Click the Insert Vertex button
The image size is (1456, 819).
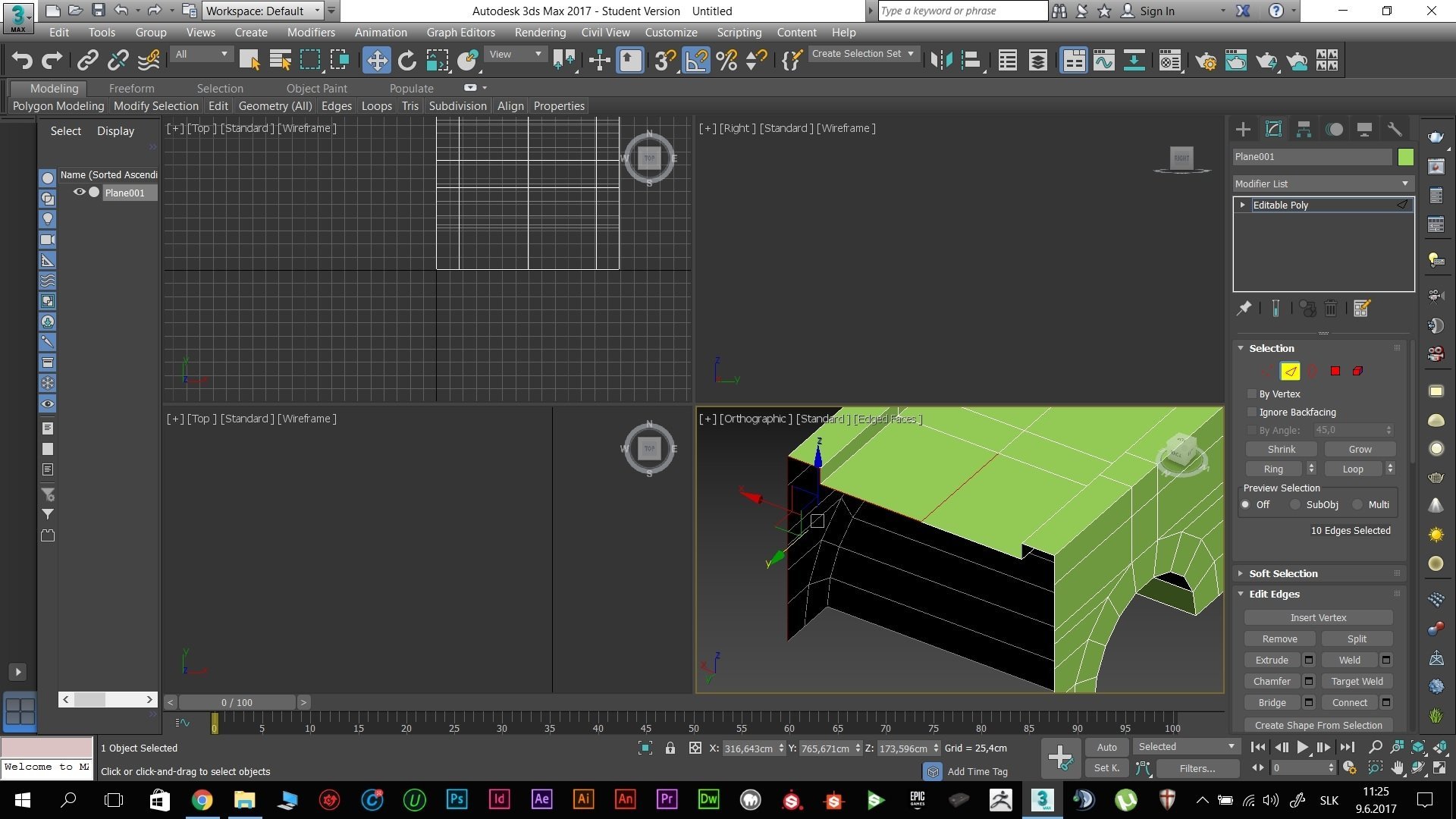coord(1318,617)
